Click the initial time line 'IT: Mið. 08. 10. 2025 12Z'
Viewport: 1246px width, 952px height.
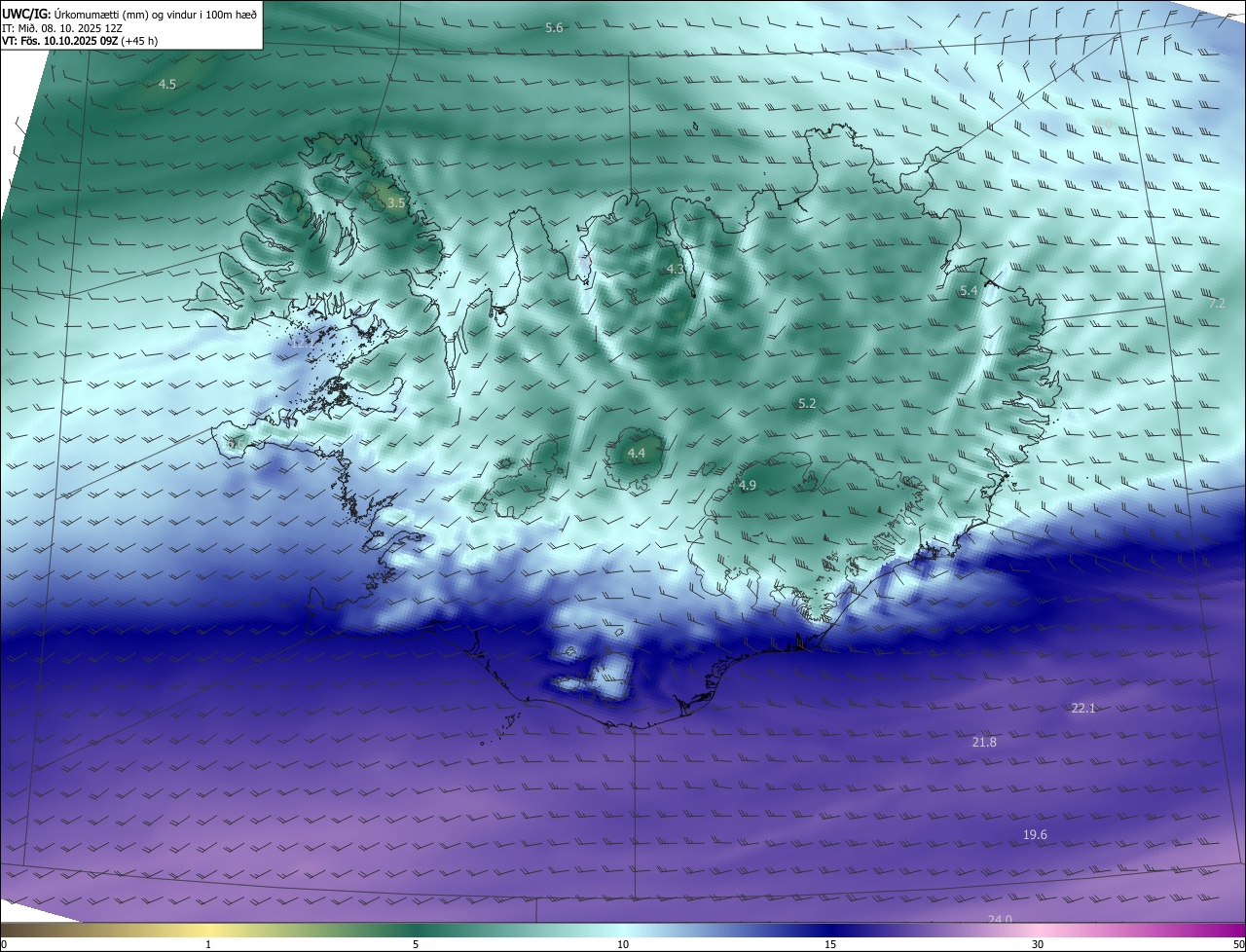coord(61,27)
